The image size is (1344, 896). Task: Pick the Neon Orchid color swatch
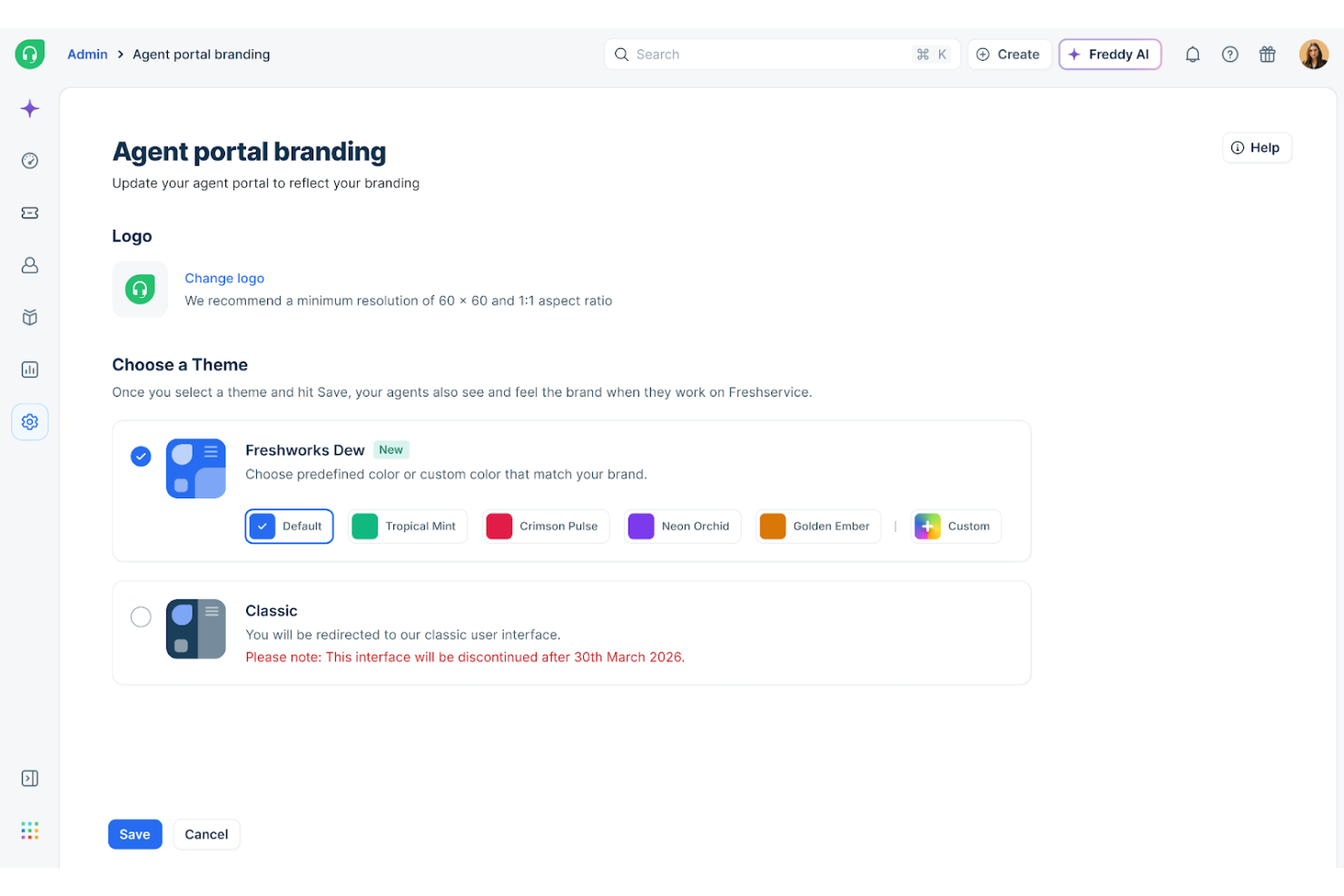coord(682,526)
